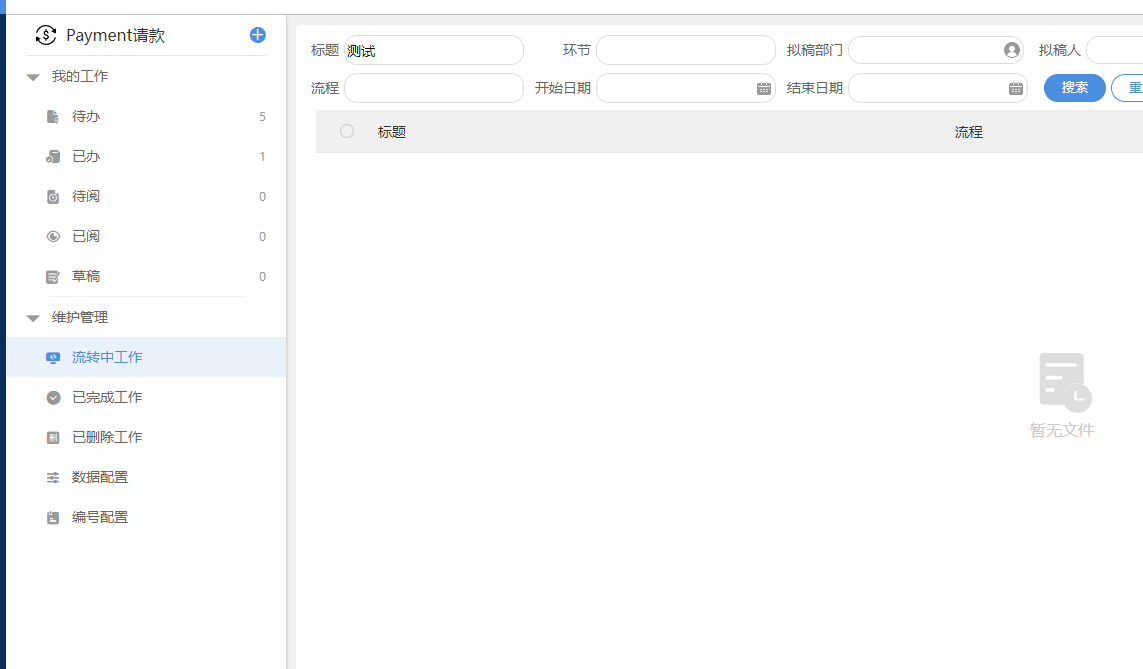Click the blue plus icon beside Payment请款
Image resolution: width=1143 pixels, height=669 pixels.
pos(257,35)
